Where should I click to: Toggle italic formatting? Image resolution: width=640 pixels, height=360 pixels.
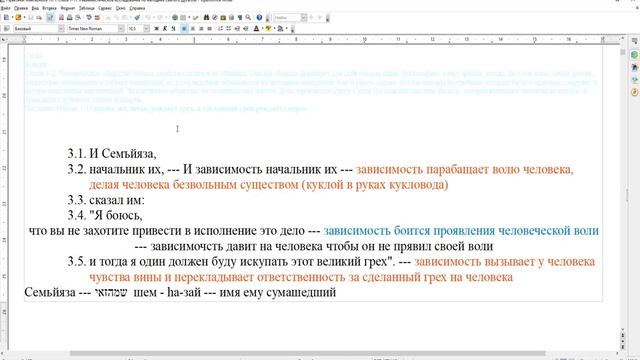(165, 29)
